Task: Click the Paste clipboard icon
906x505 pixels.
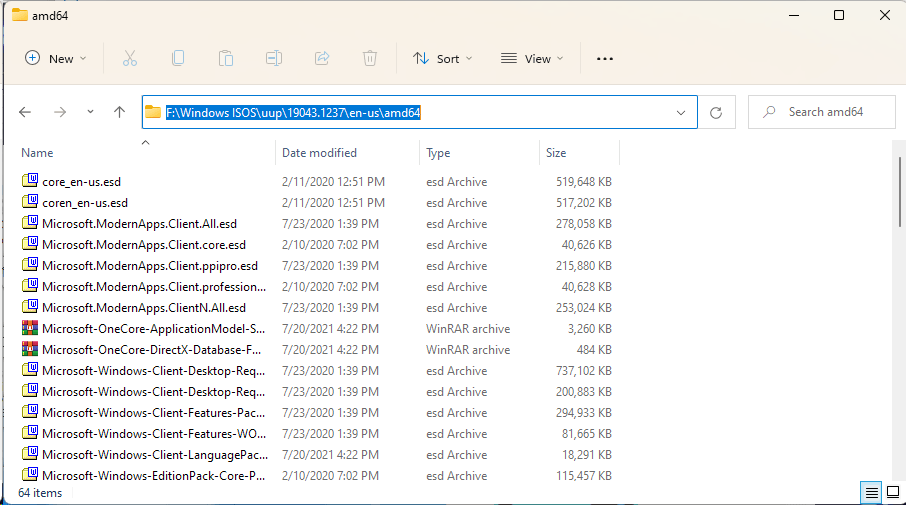Action: (x=225, y=58)
